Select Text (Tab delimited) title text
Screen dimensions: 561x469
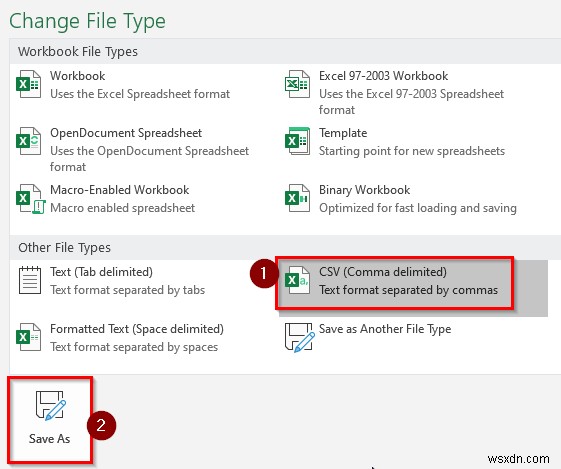101,272
